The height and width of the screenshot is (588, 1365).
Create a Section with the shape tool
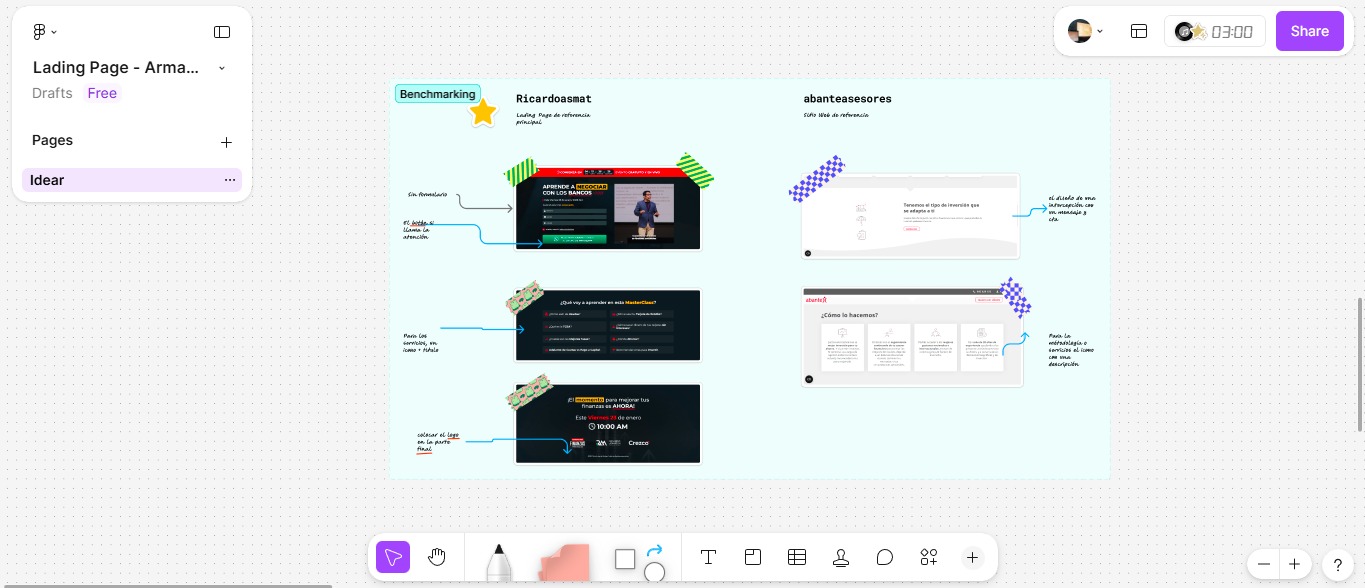(624, 557)
